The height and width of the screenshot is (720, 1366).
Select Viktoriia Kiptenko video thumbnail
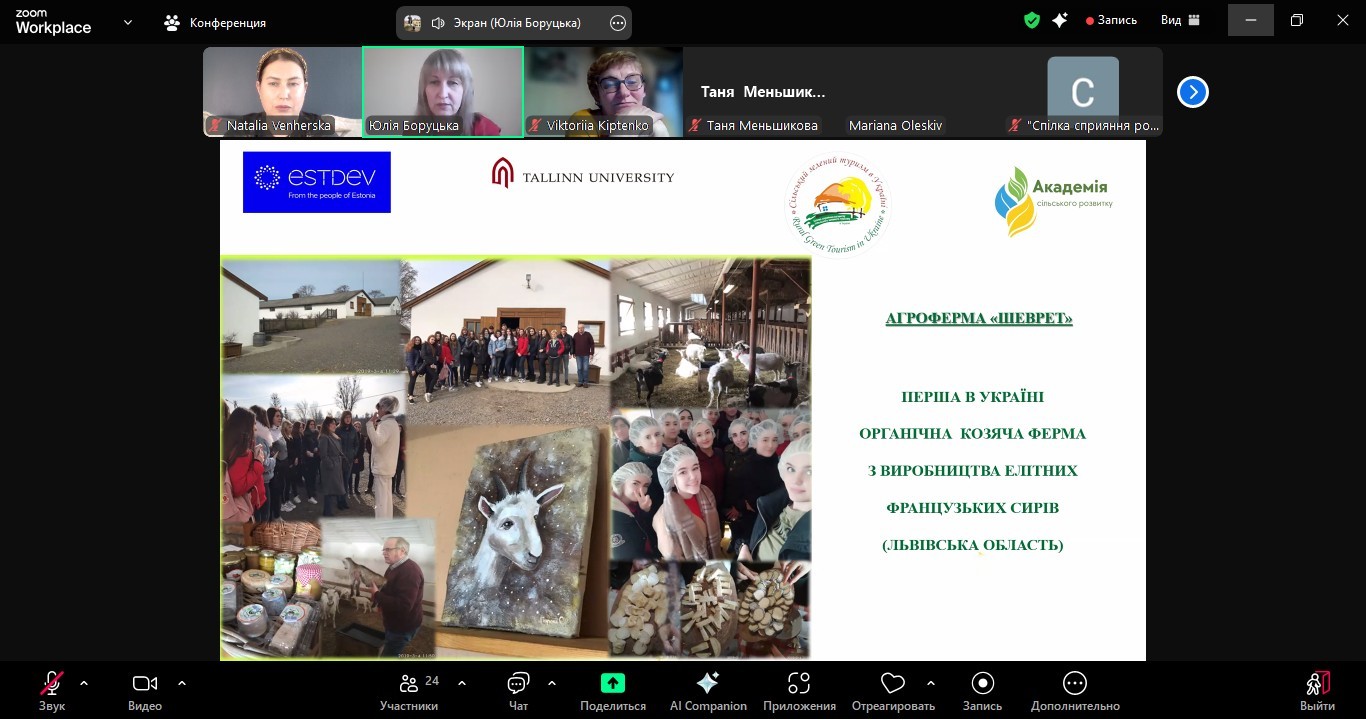603,92
